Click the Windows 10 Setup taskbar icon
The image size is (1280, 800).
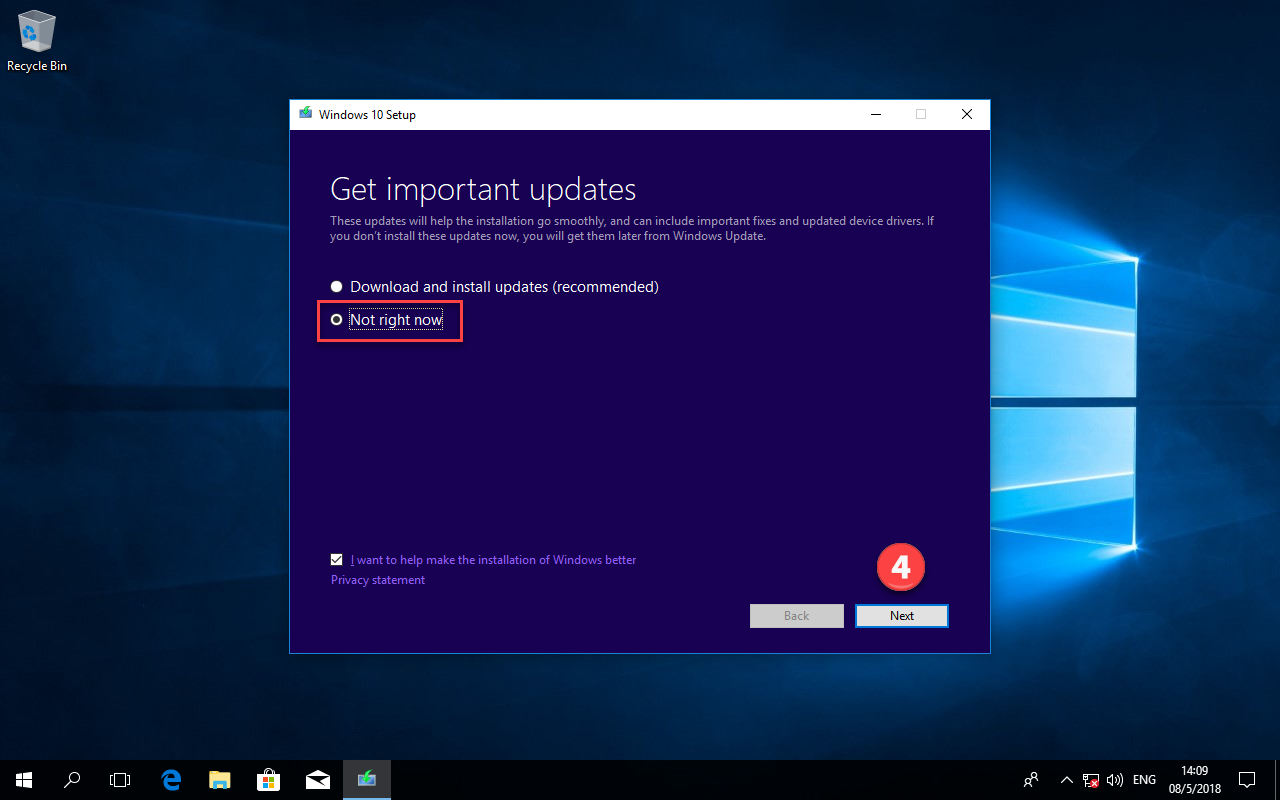point(367,780)
